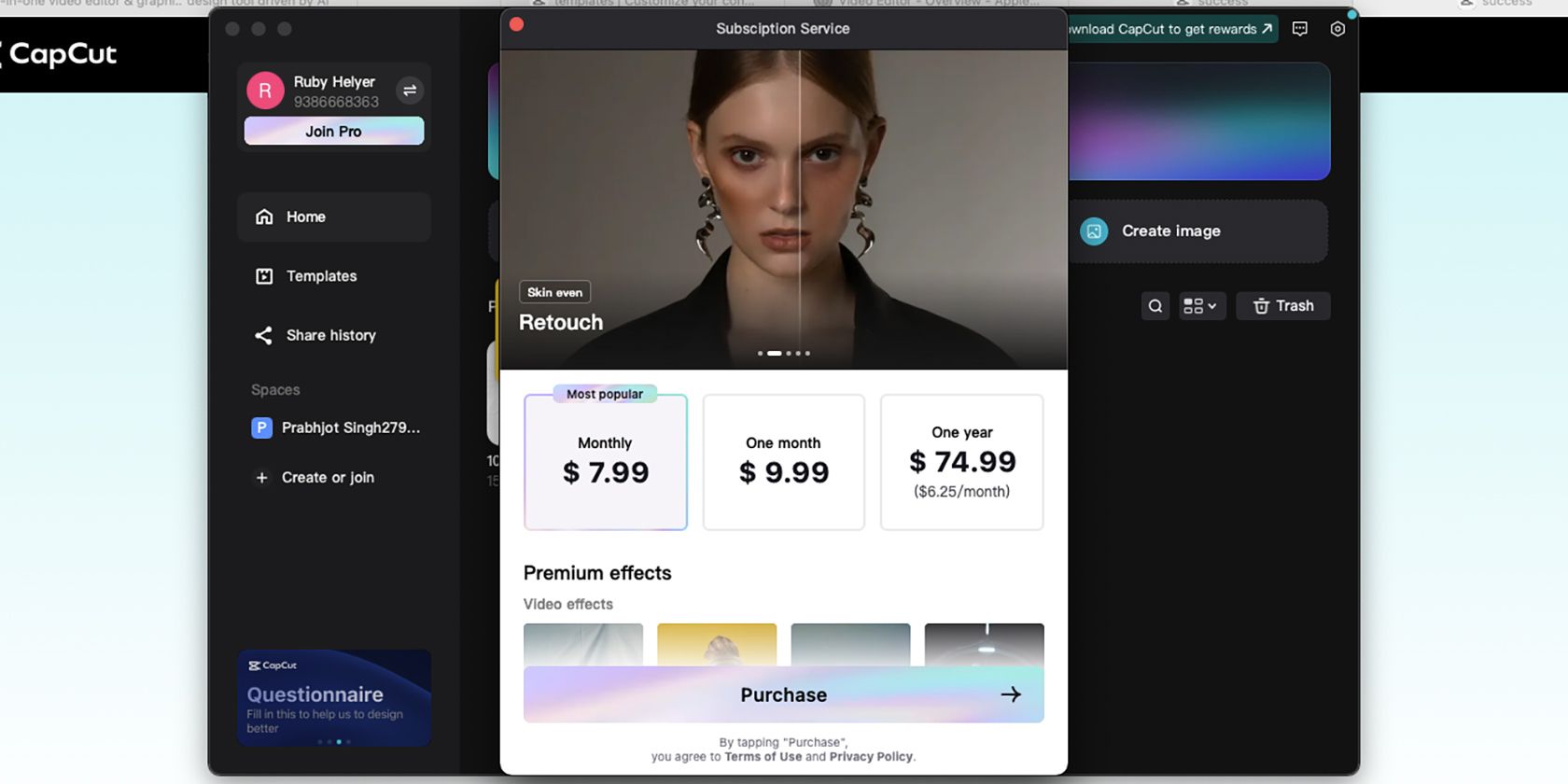Image resolution: width=1568 pixels, height=784 pixels.
Task: Click the search magnifier icon
Action: point(1155,306)
